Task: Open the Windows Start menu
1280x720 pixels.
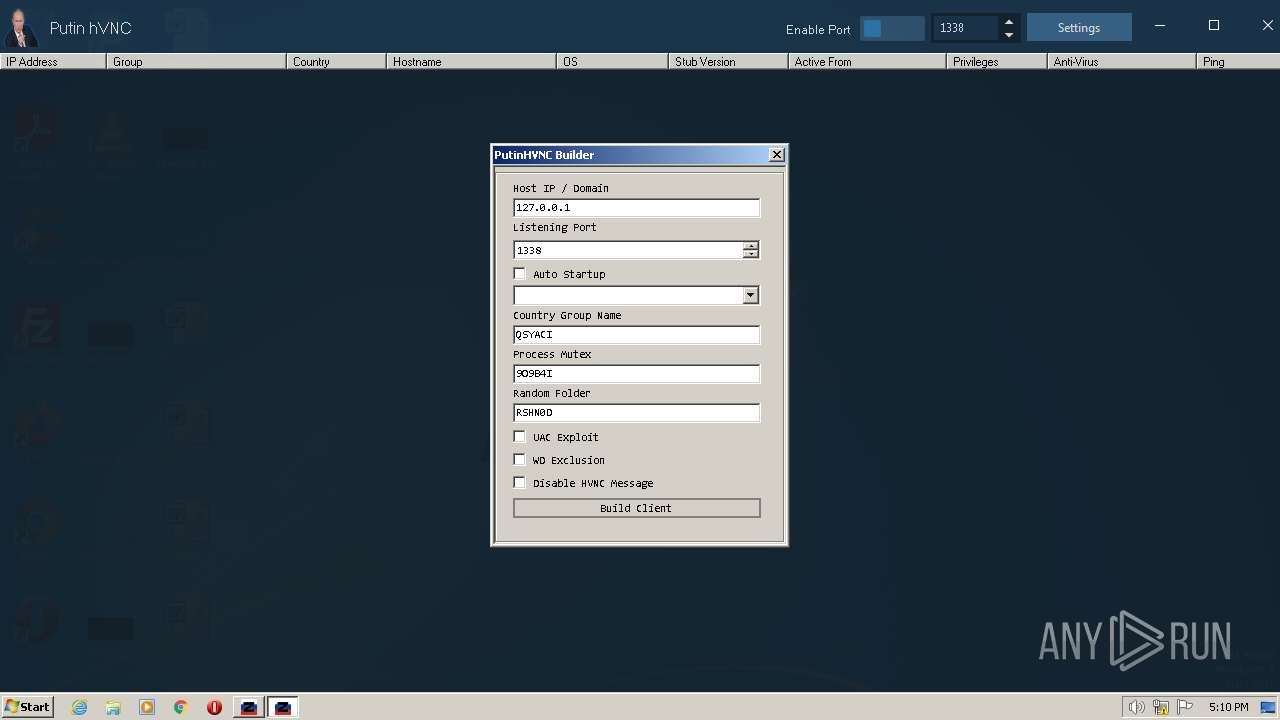Action: tap(27, 707)
